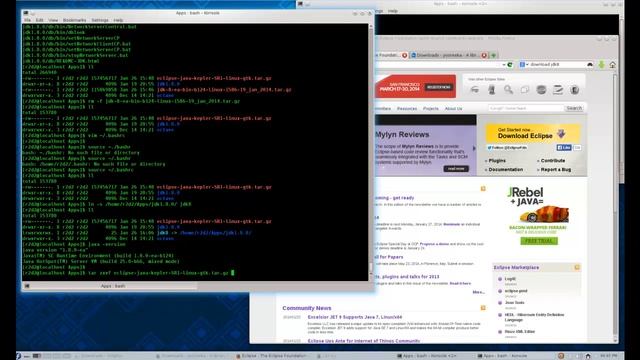
Task: Open Projects in Eclipse site navigation
Action: (x=431, y=109)
